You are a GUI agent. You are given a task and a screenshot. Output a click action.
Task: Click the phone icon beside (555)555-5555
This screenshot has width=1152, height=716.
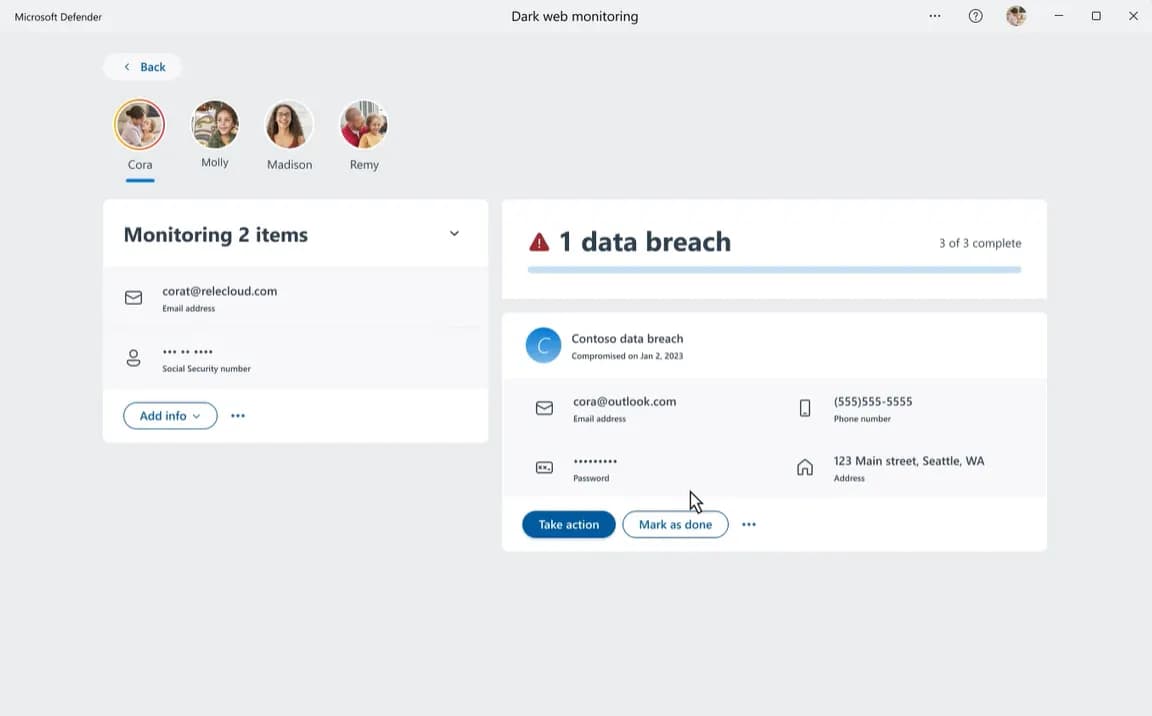(804, 408)
